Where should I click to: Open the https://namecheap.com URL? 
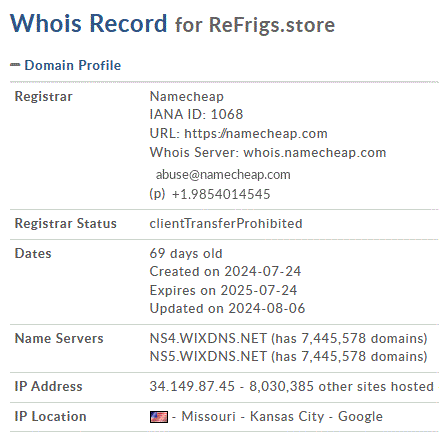tap(256, 134)
